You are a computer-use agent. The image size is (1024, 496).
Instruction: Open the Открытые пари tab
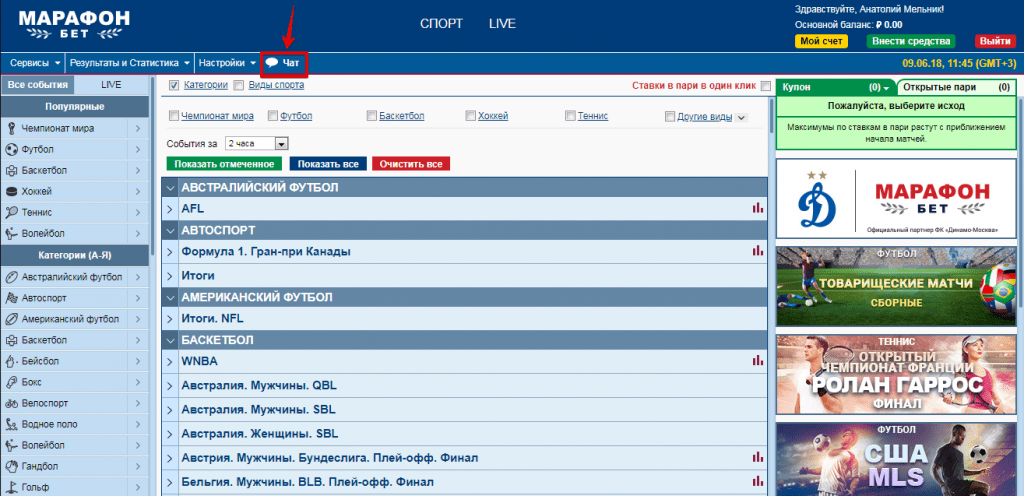point(928,87)
